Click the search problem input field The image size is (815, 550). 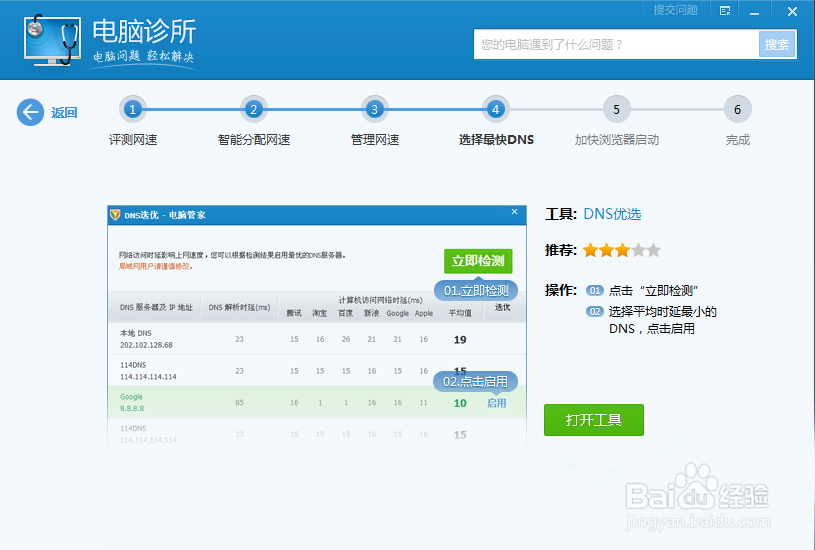(616, 45)
